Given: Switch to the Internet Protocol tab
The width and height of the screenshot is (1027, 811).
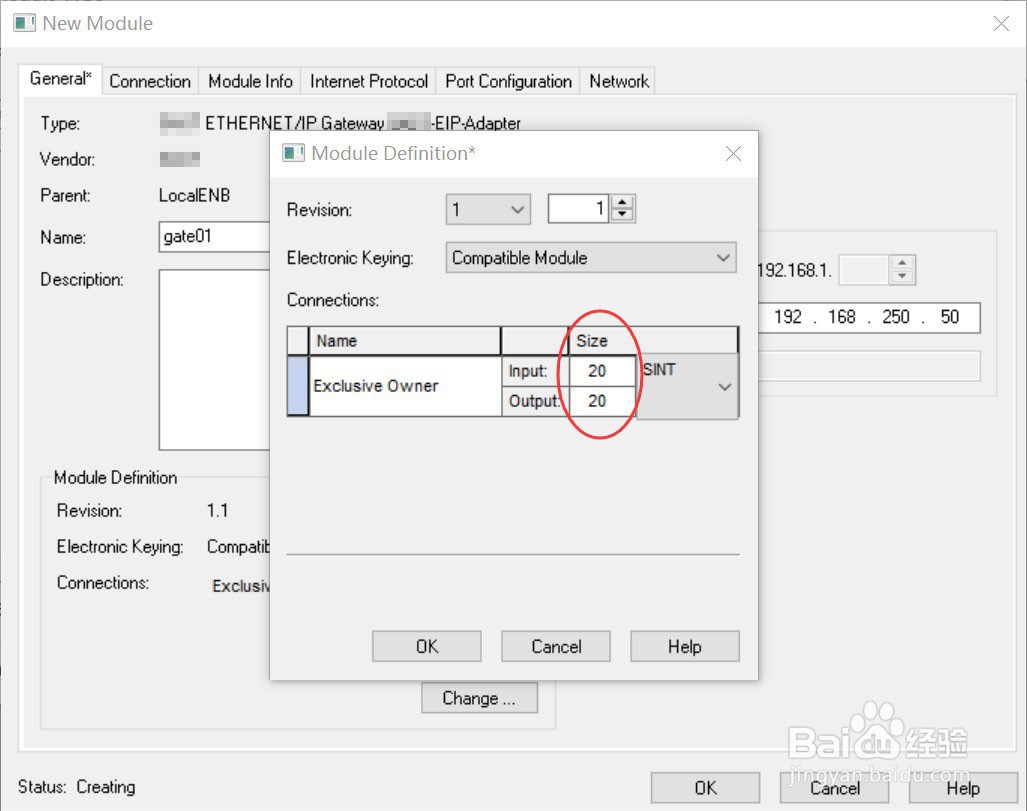Looking at the screenshot, I should [368, 81].
